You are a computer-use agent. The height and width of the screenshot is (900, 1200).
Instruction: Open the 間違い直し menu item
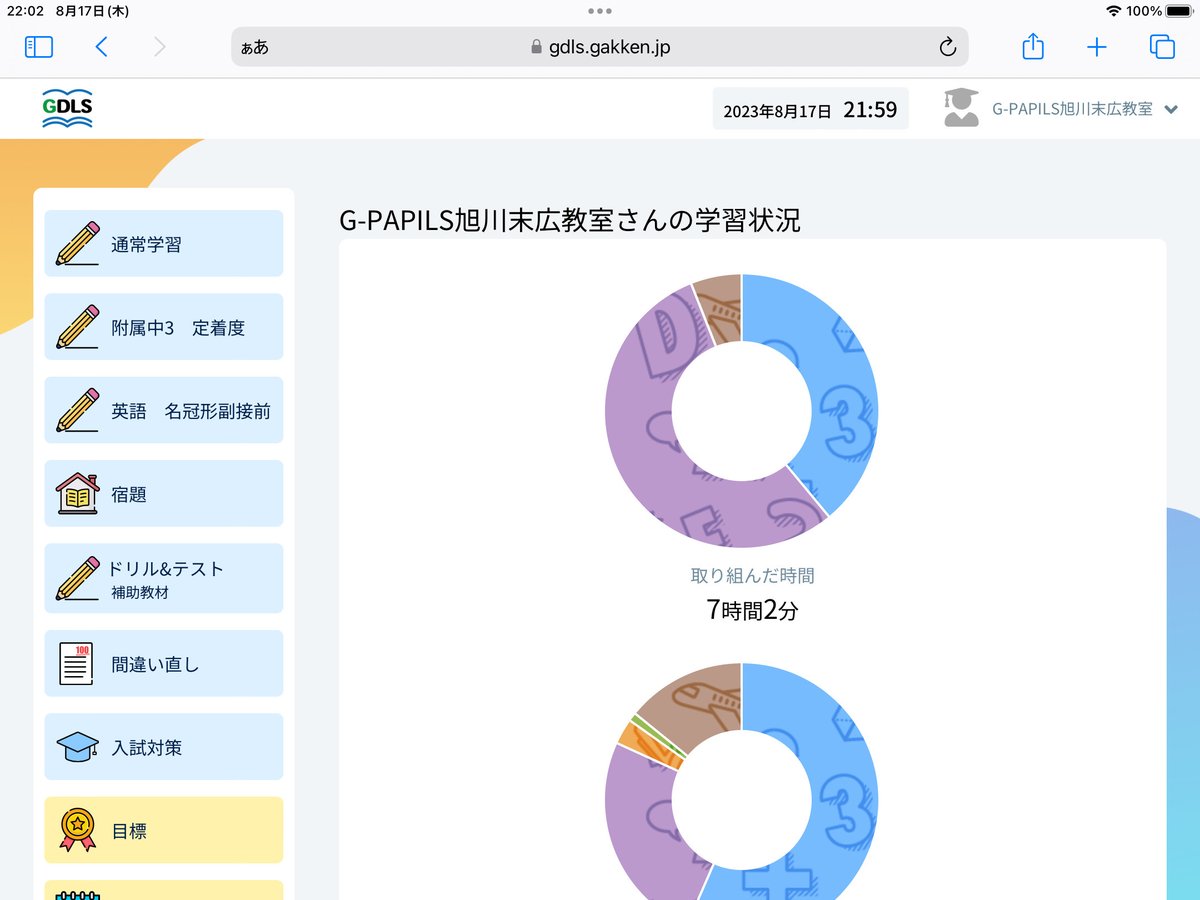pos(164,664)
